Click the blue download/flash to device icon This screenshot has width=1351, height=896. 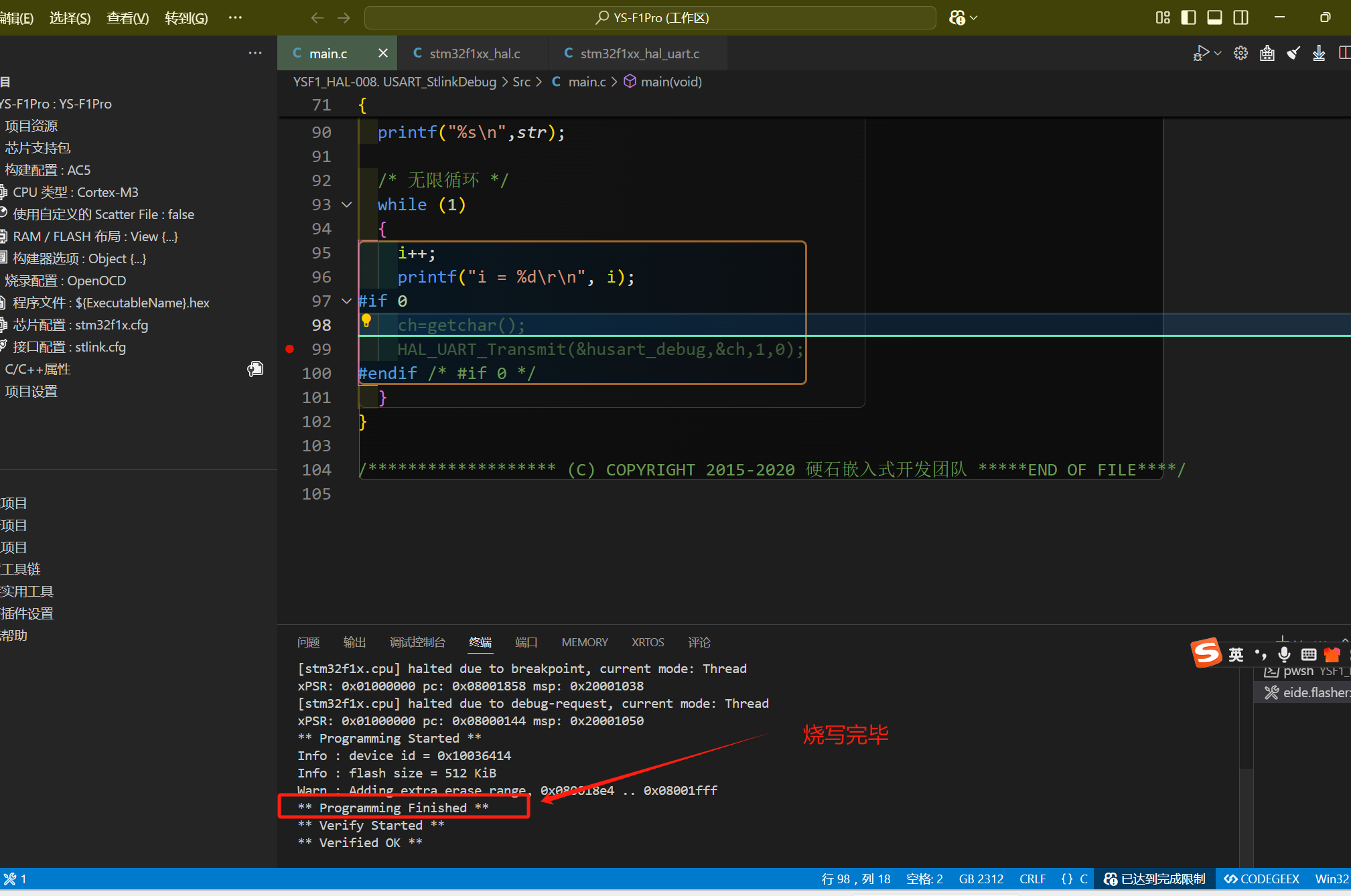click(x=1319, y=54)
